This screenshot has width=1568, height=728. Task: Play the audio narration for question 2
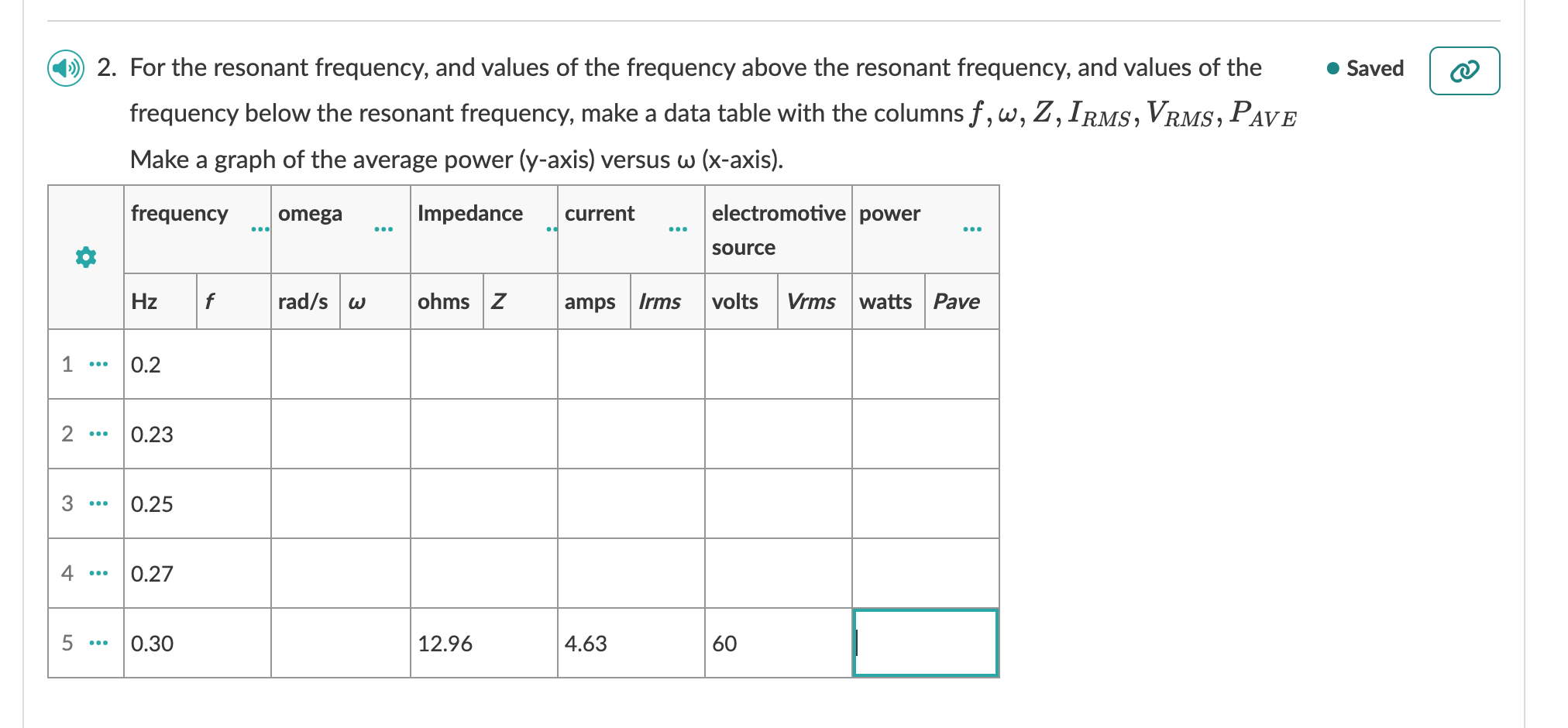tap(64, 68)
